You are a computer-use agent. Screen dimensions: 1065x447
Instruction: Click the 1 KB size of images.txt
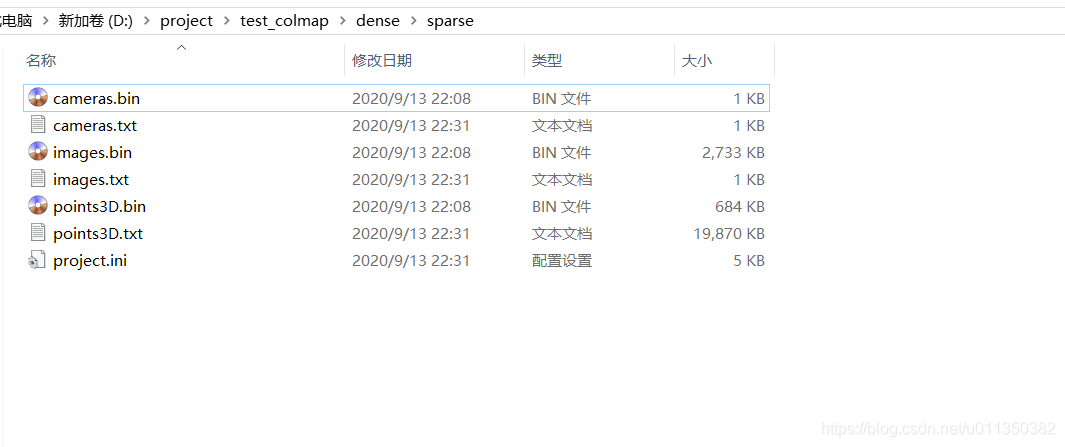tap(749, 180)
